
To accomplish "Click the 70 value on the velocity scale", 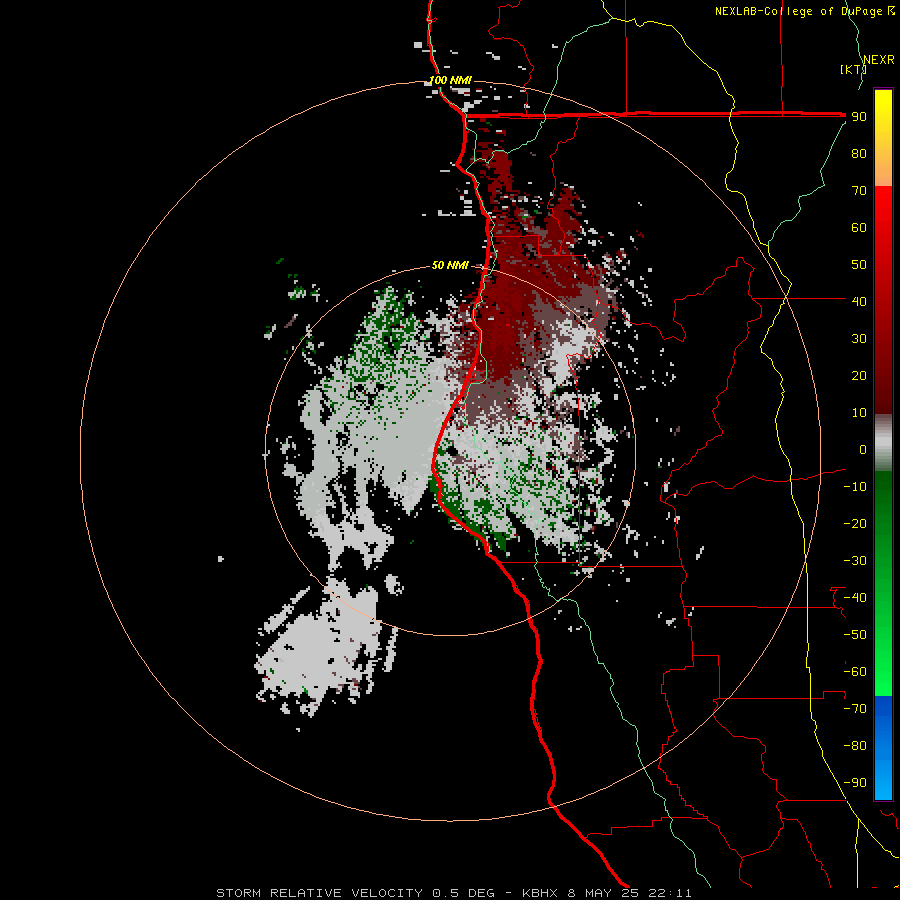I will 859,191.
